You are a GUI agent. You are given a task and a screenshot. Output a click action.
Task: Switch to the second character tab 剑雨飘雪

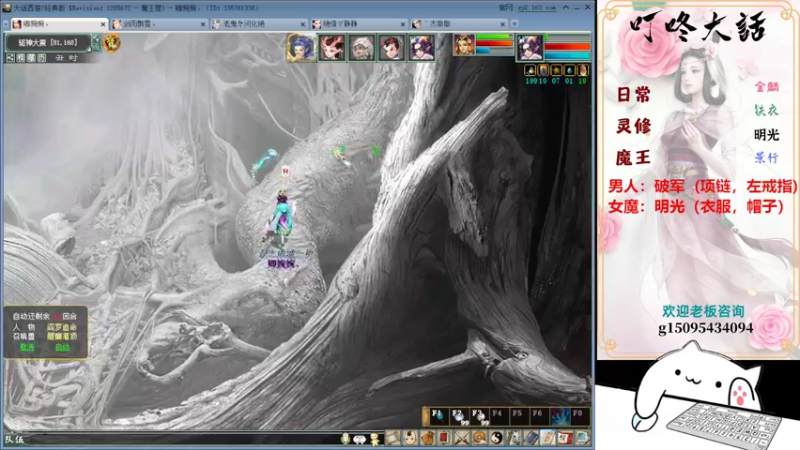(x=159, y=24)
